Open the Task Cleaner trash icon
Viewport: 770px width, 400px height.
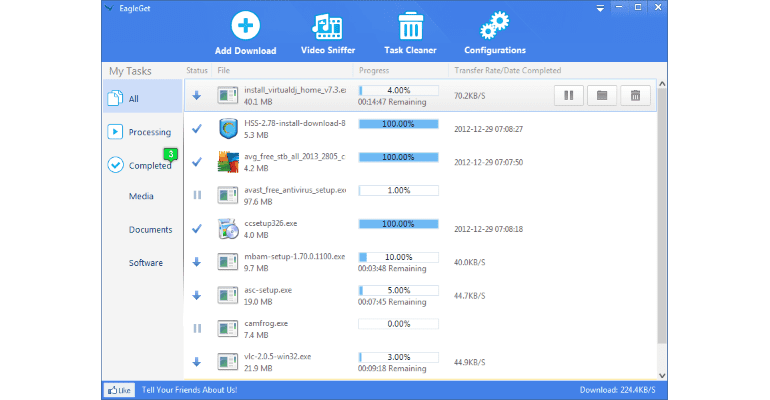[410, 26]
